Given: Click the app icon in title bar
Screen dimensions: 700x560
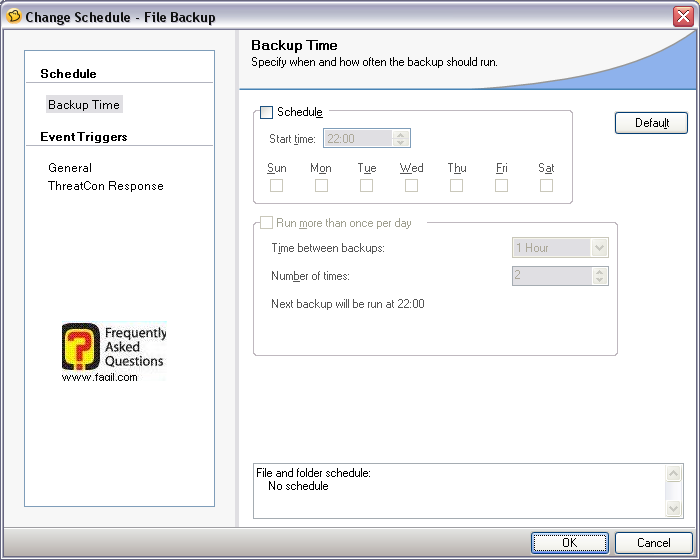Looking at the screenshot, I should click(13, 16).
